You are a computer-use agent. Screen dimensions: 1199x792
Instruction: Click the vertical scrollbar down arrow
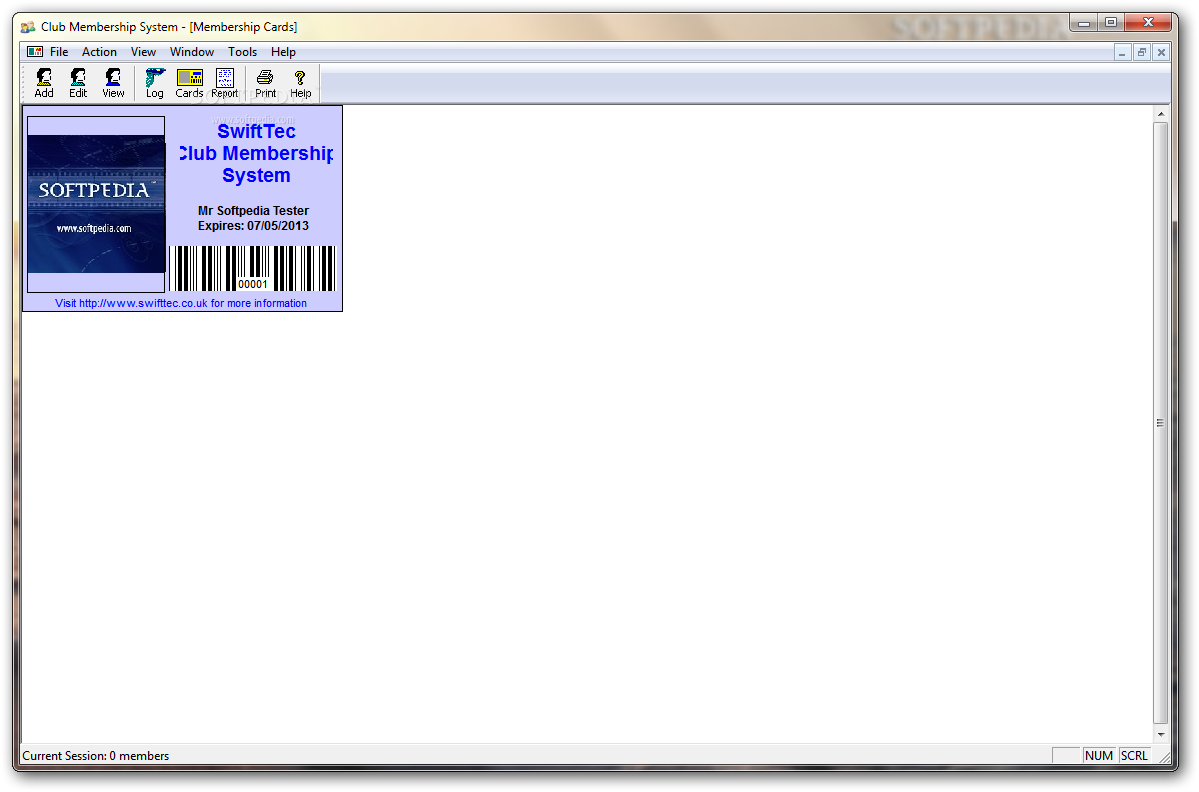(x=1161, y=734)
